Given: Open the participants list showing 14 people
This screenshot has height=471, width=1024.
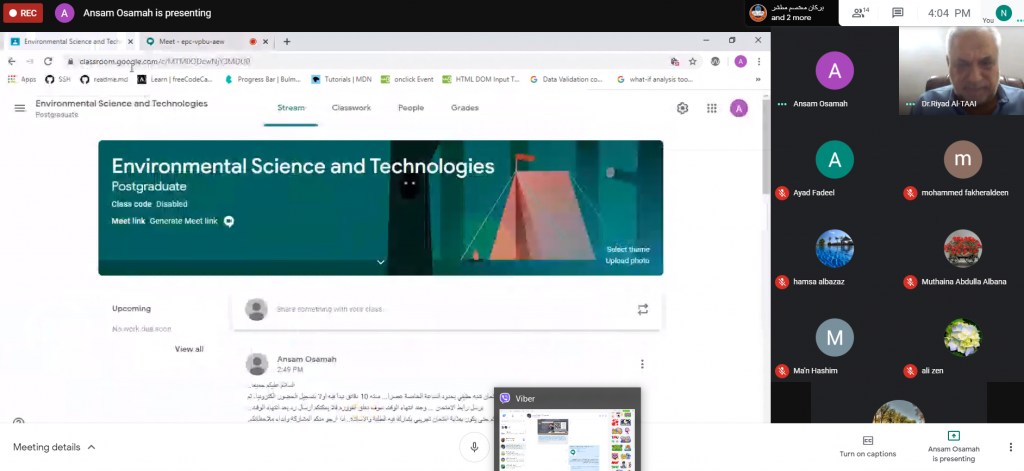Looking at the screenshot, I should tap(858, 13).
